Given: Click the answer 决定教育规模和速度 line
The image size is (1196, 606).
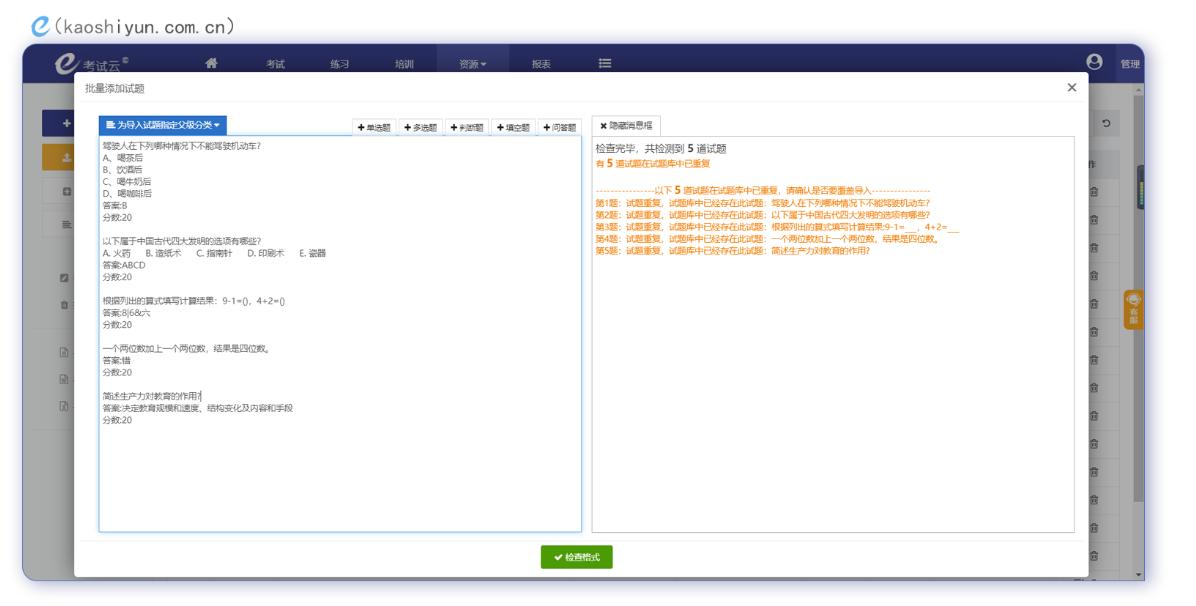Looking at the screenshot, I should tap(198, 408).
